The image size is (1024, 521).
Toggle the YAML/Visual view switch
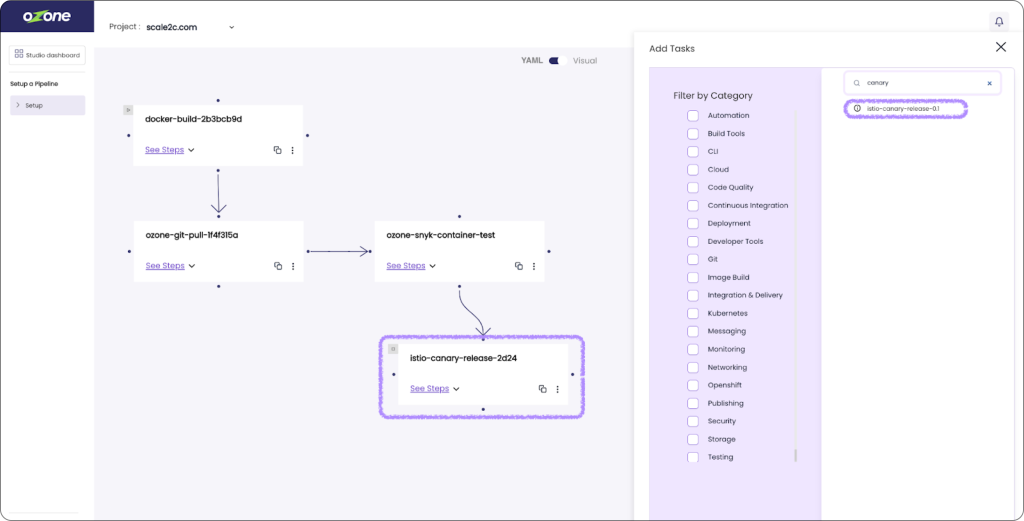coord(557,61)
